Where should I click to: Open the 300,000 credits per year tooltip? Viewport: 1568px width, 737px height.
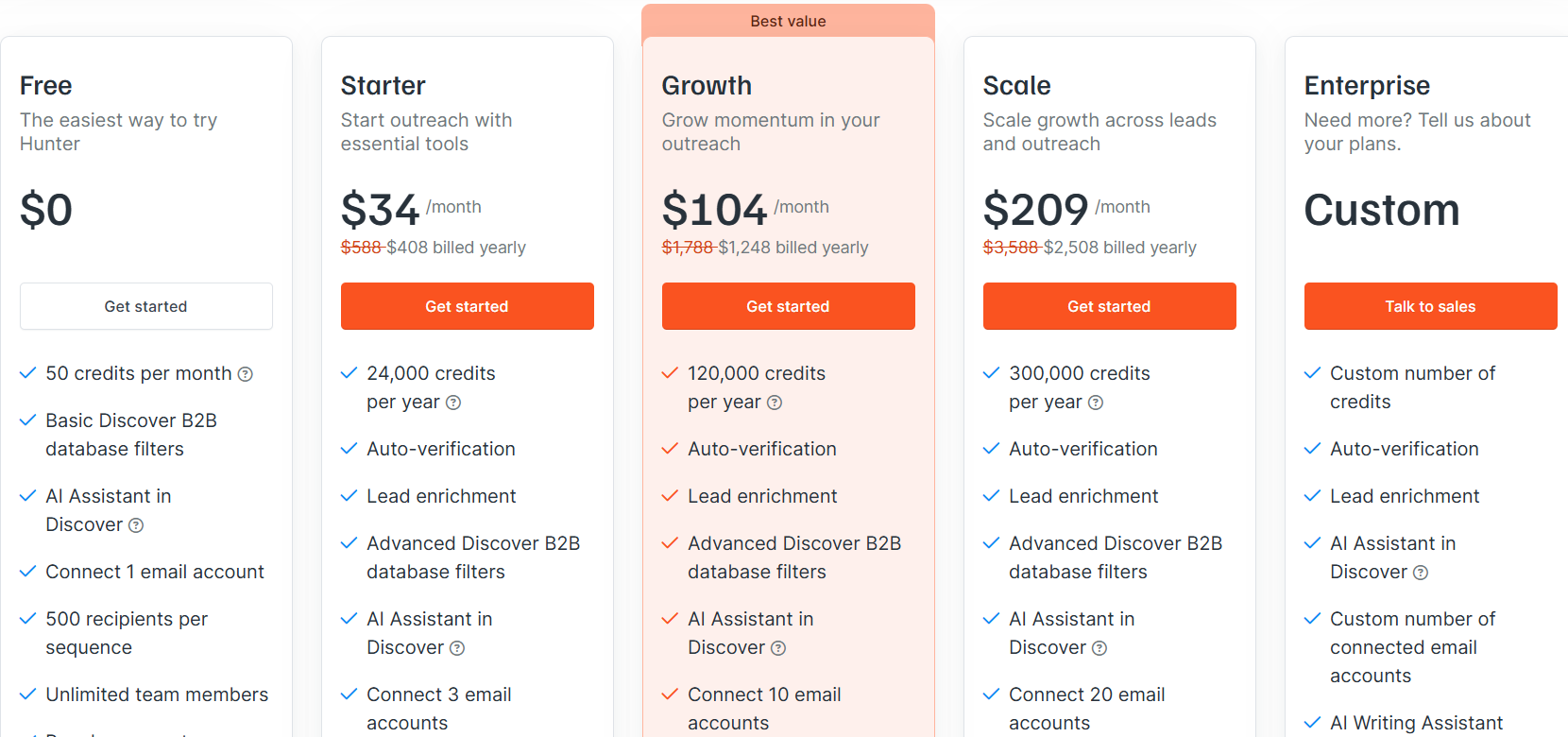[1096, 402]
